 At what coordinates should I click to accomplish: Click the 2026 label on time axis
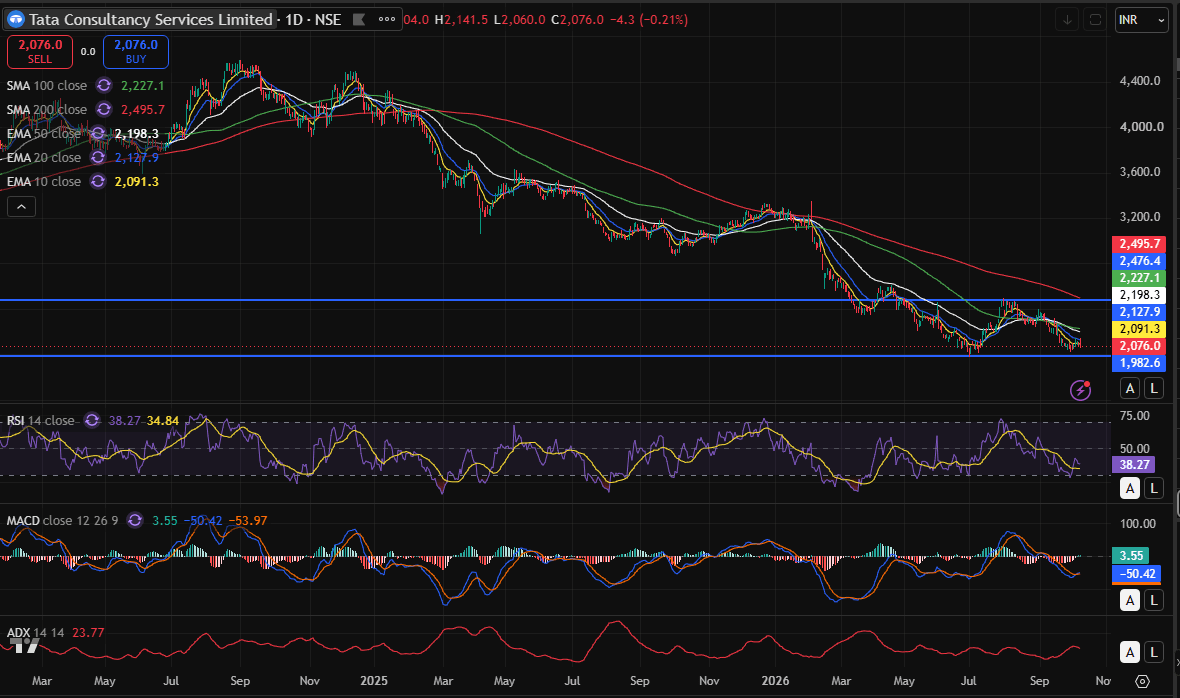[775, 681]
